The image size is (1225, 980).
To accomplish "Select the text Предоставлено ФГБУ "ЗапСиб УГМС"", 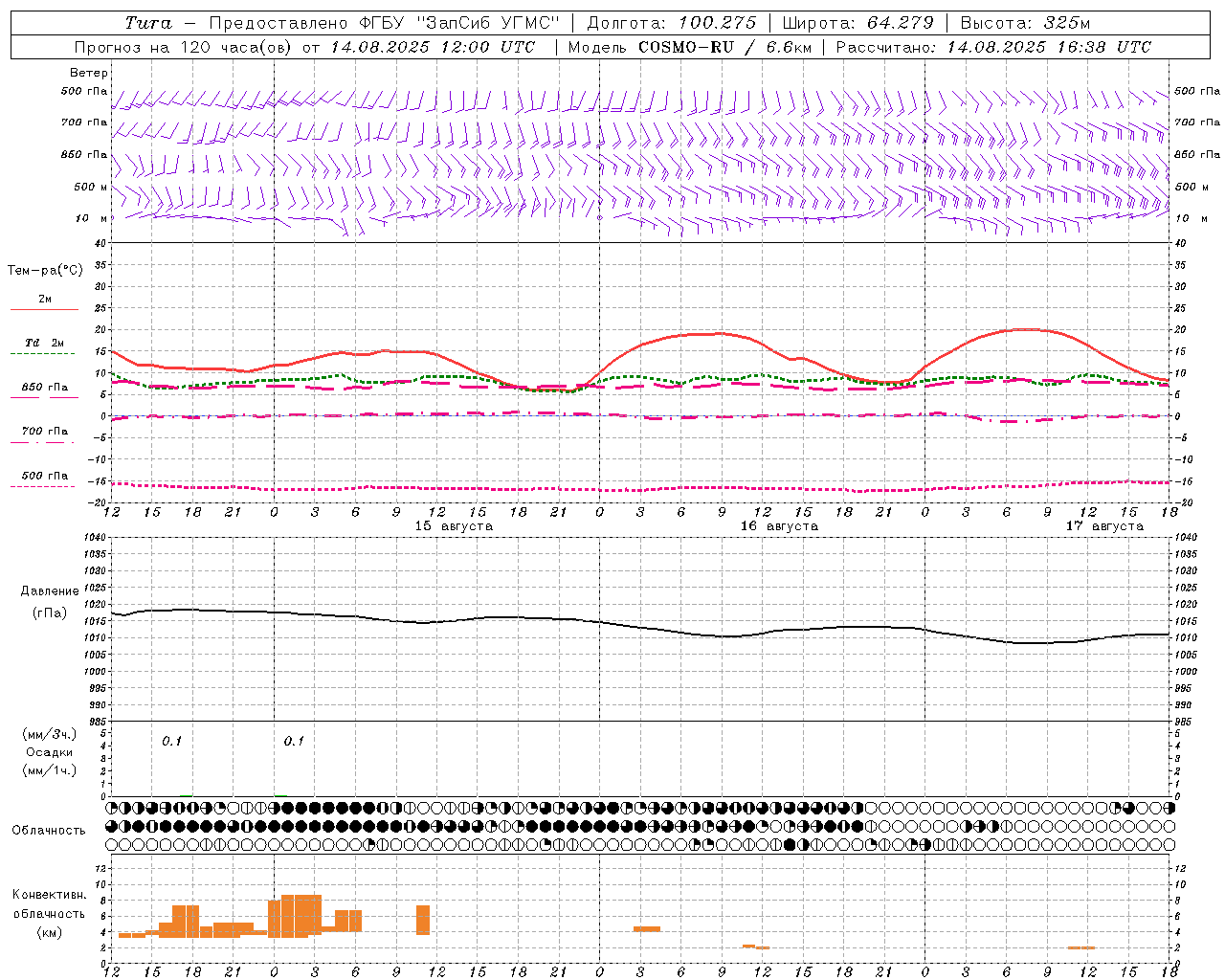I will [385, 23].
